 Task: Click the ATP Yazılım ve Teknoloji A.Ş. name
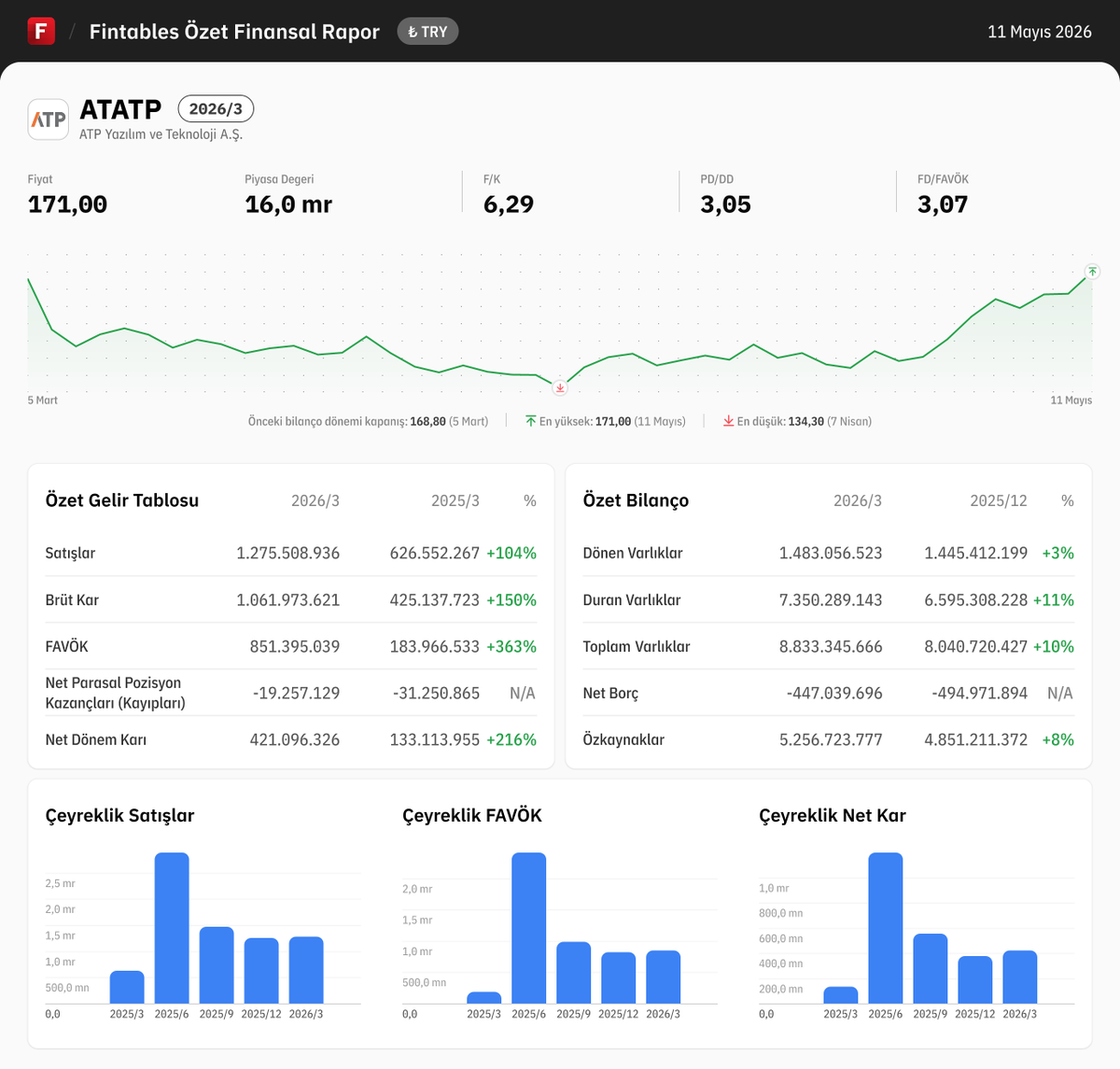pos(161,134)
